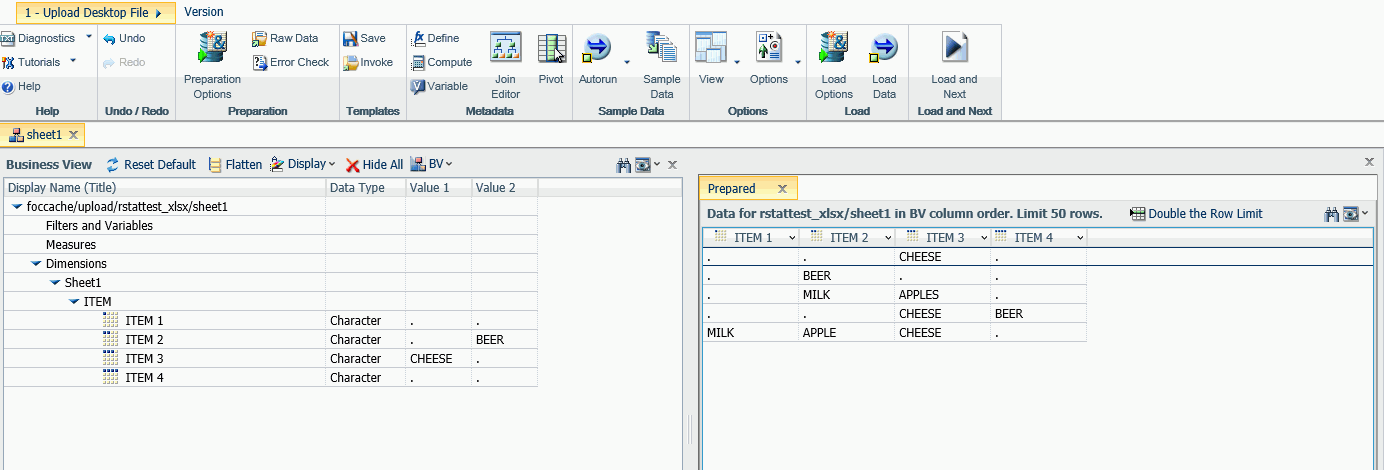Close the Business View panel
The height and width of the screenshot is (470, 1384).
[673, 165]
